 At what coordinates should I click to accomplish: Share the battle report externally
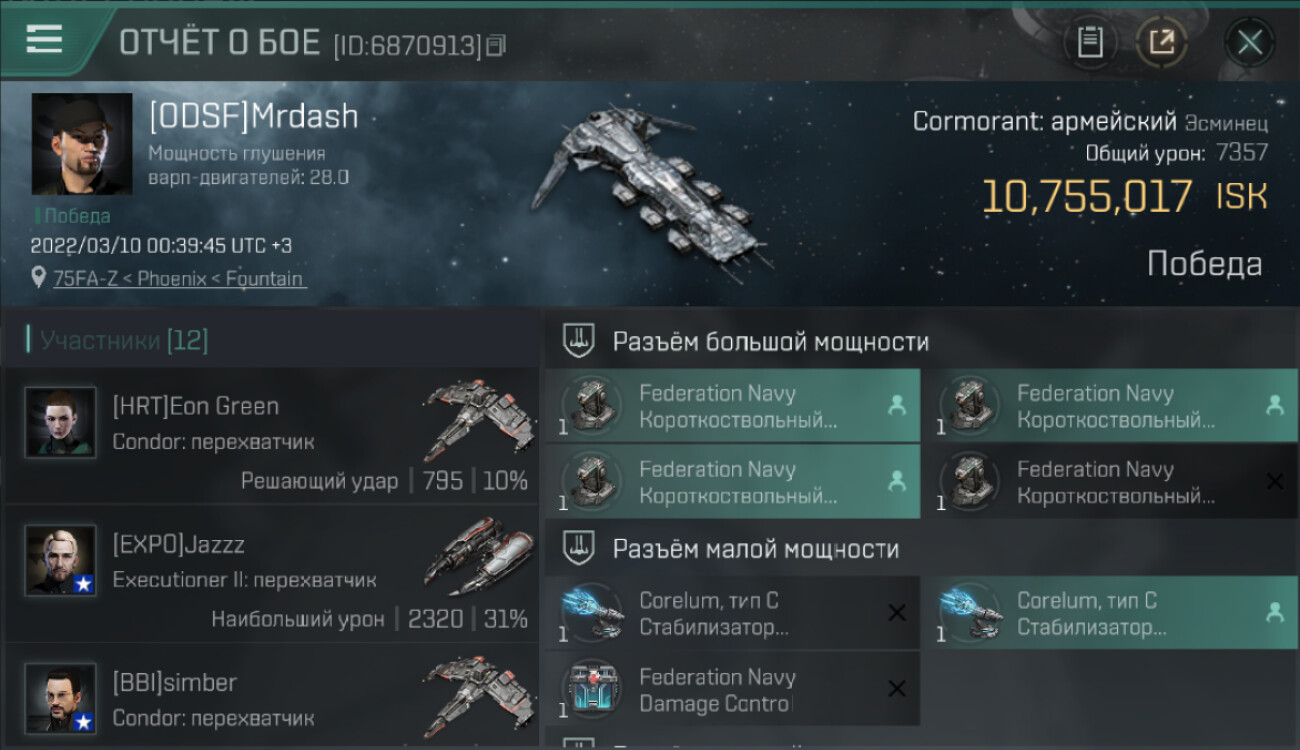pyautogui.click(x=1162, y=42)
